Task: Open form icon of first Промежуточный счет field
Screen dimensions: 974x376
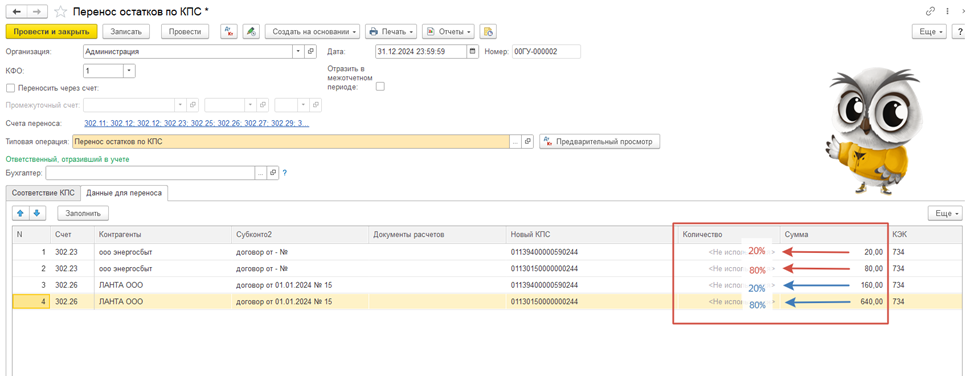Action: 193,104
